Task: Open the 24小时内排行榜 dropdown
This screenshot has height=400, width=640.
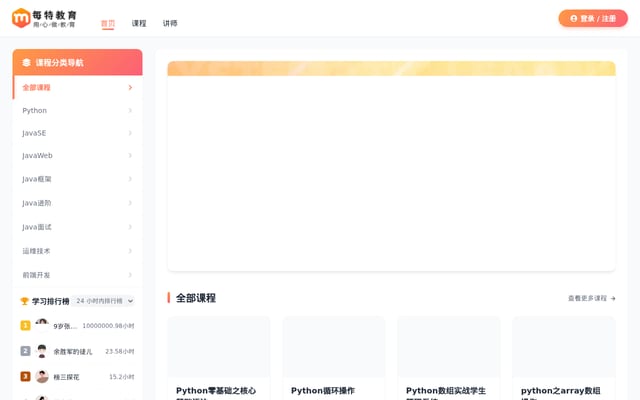Action: pos(104,301)
